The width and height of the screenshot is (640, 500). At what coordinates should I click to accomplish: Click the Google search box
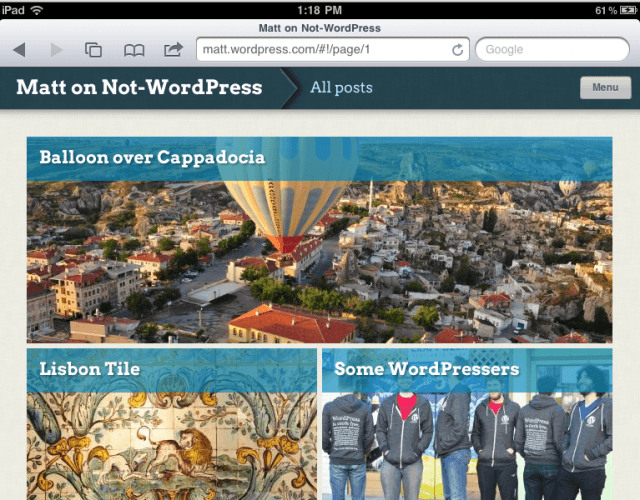pos(552,49)
